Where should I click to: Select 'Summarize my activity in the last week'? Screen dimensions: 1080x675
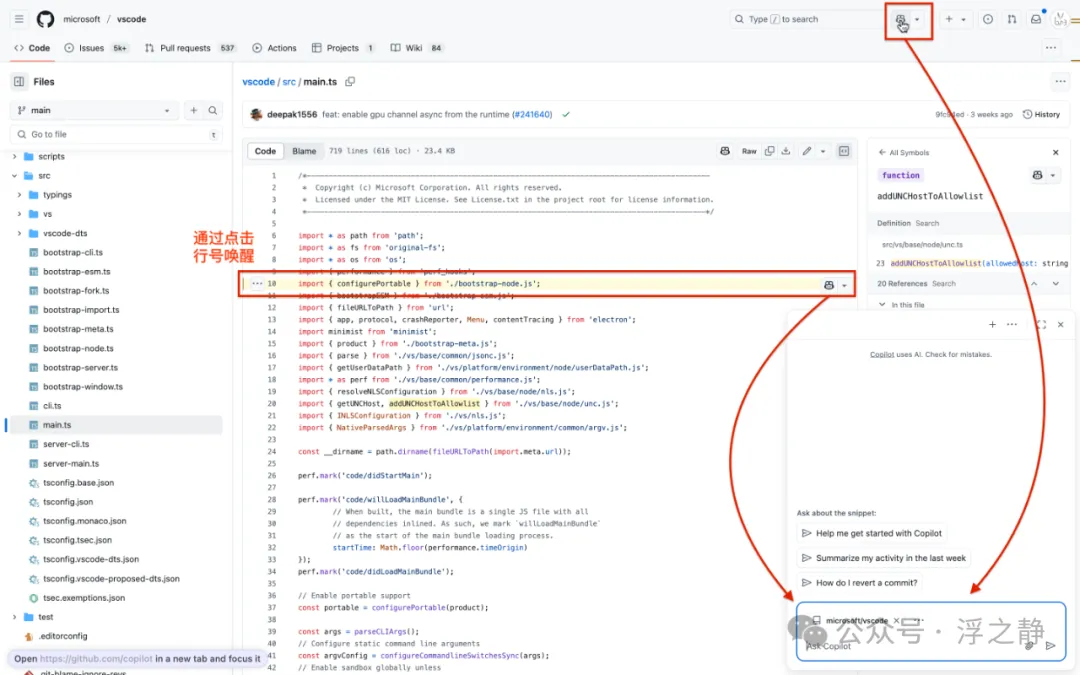(x=884, y=558)
